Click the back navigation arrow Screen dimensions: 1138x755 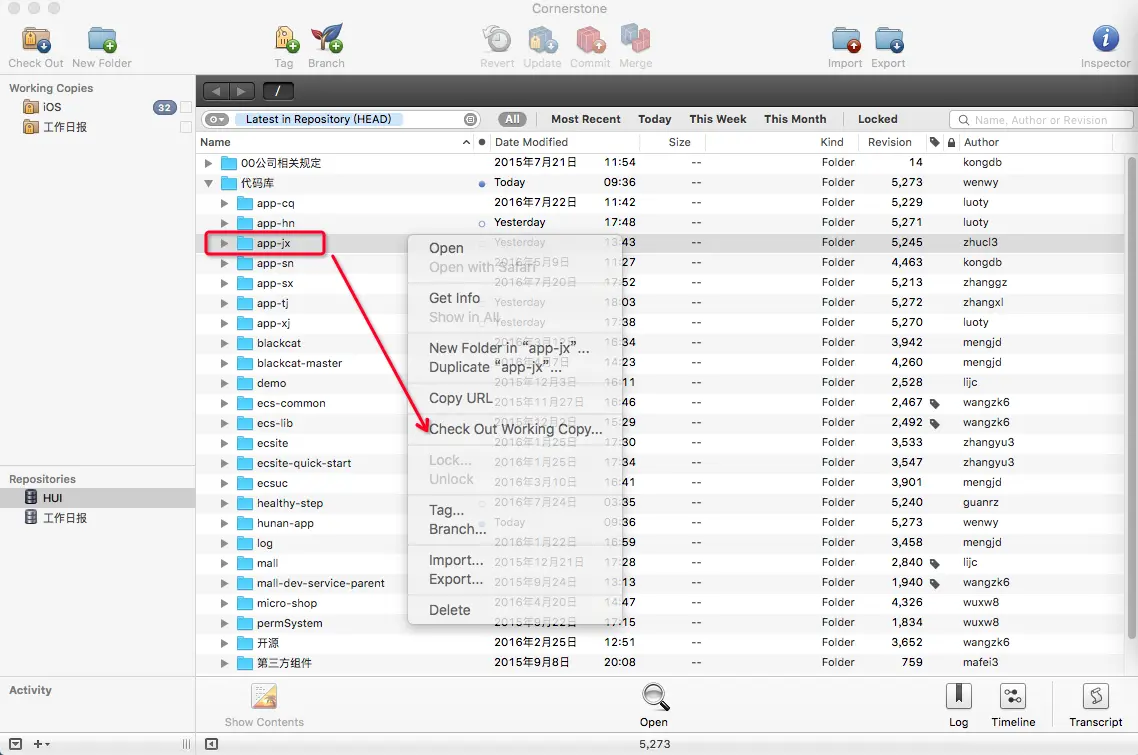(216, 91)
